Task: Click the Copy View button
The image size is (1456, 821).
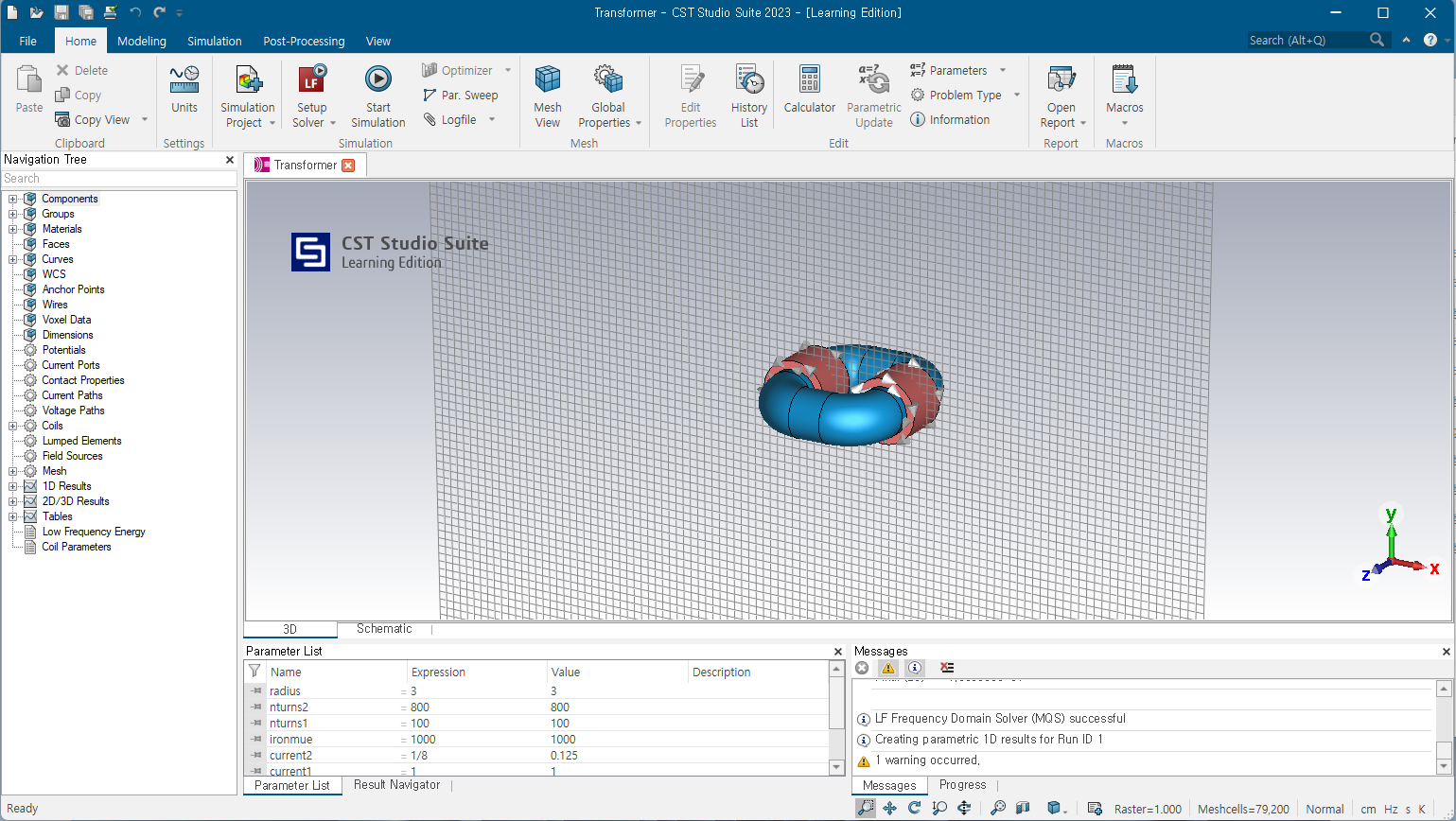Action: pos(93,120)
